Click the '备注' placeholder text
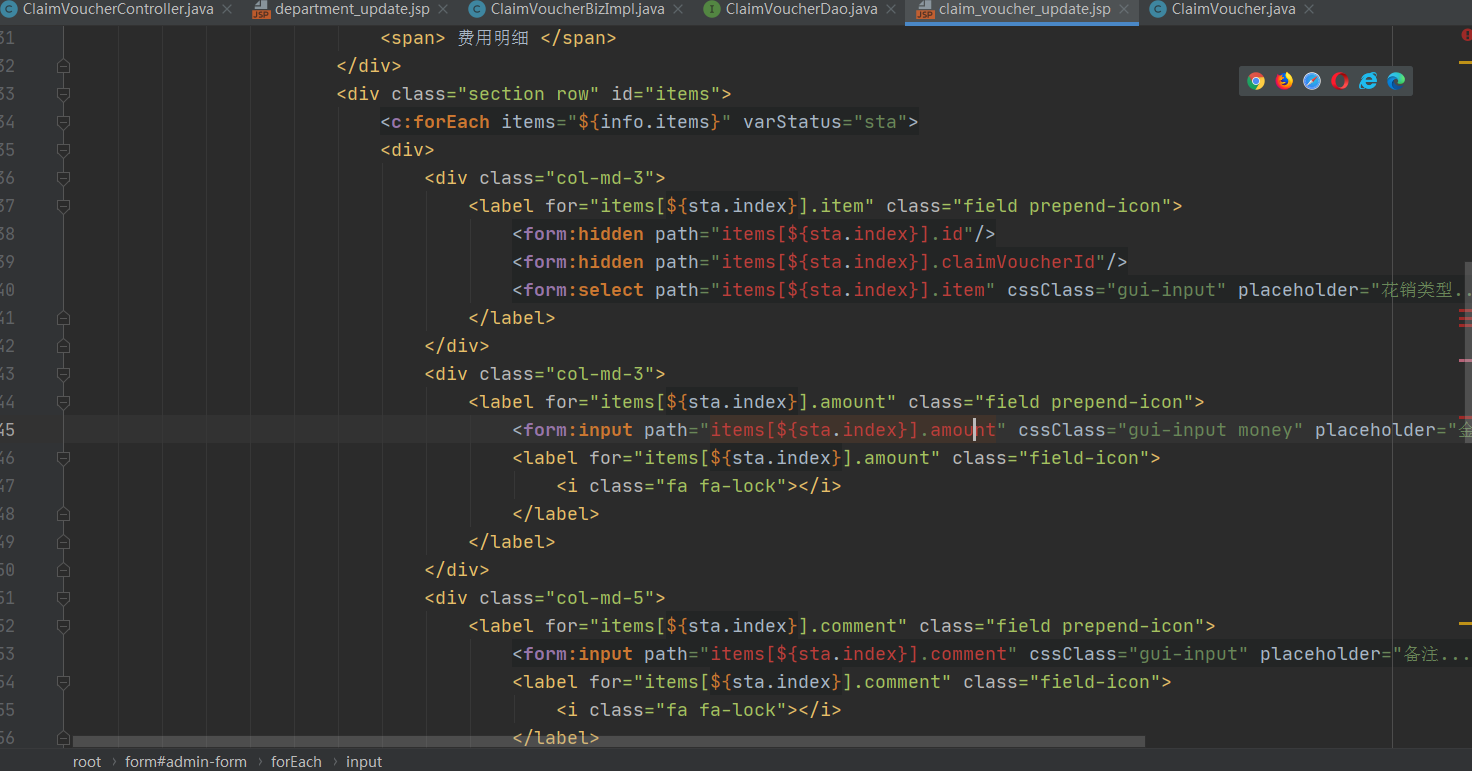Viewport: 1472px width, 771px height. coord(1424,654)
